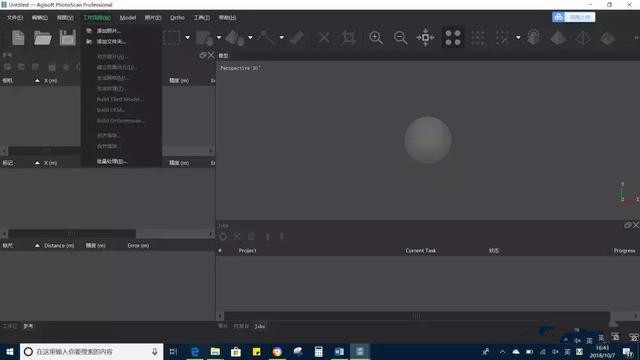Move job up with up arrow
This screenshot has width=640, height=360.
click(x=267, y=236)
